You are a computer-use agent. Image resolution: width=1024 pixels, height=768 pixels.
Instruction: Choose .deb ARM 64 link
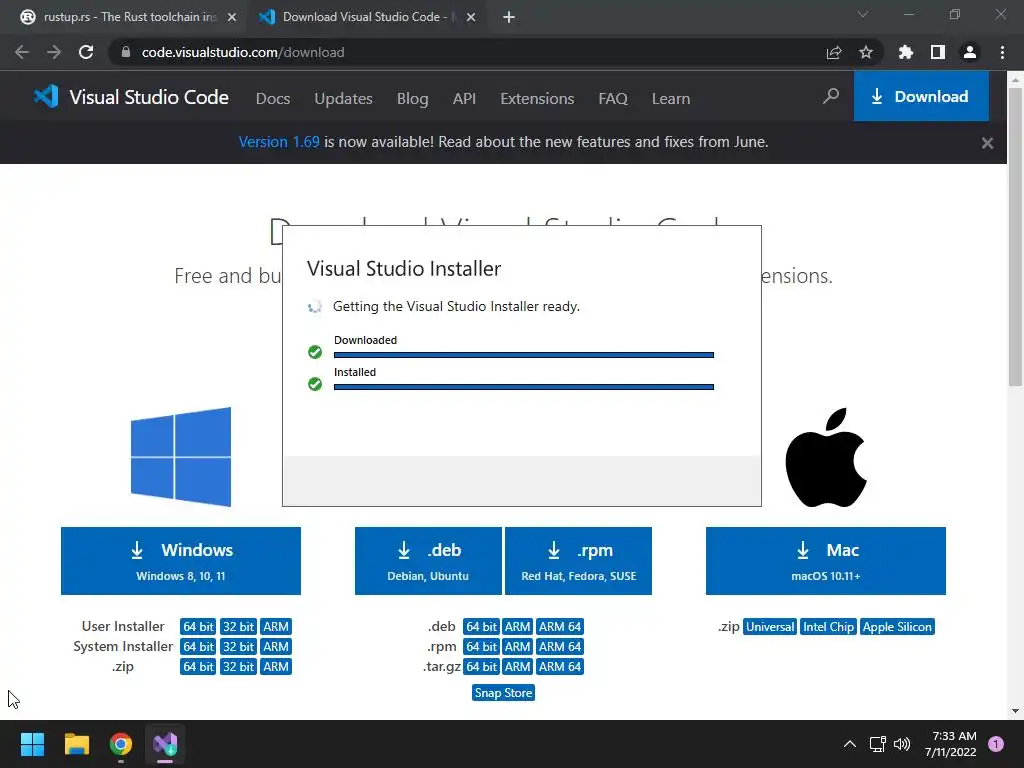(560, 627)
